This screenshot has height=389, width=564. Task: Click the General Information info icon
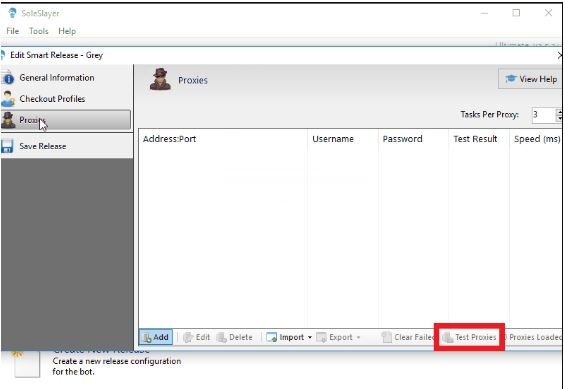[8, 78]
